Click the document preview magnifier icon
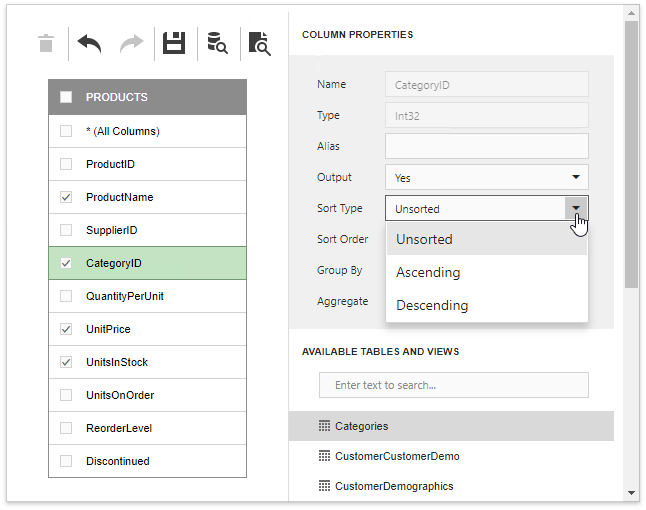Screen dimensions: 646x510 [260, 43]
